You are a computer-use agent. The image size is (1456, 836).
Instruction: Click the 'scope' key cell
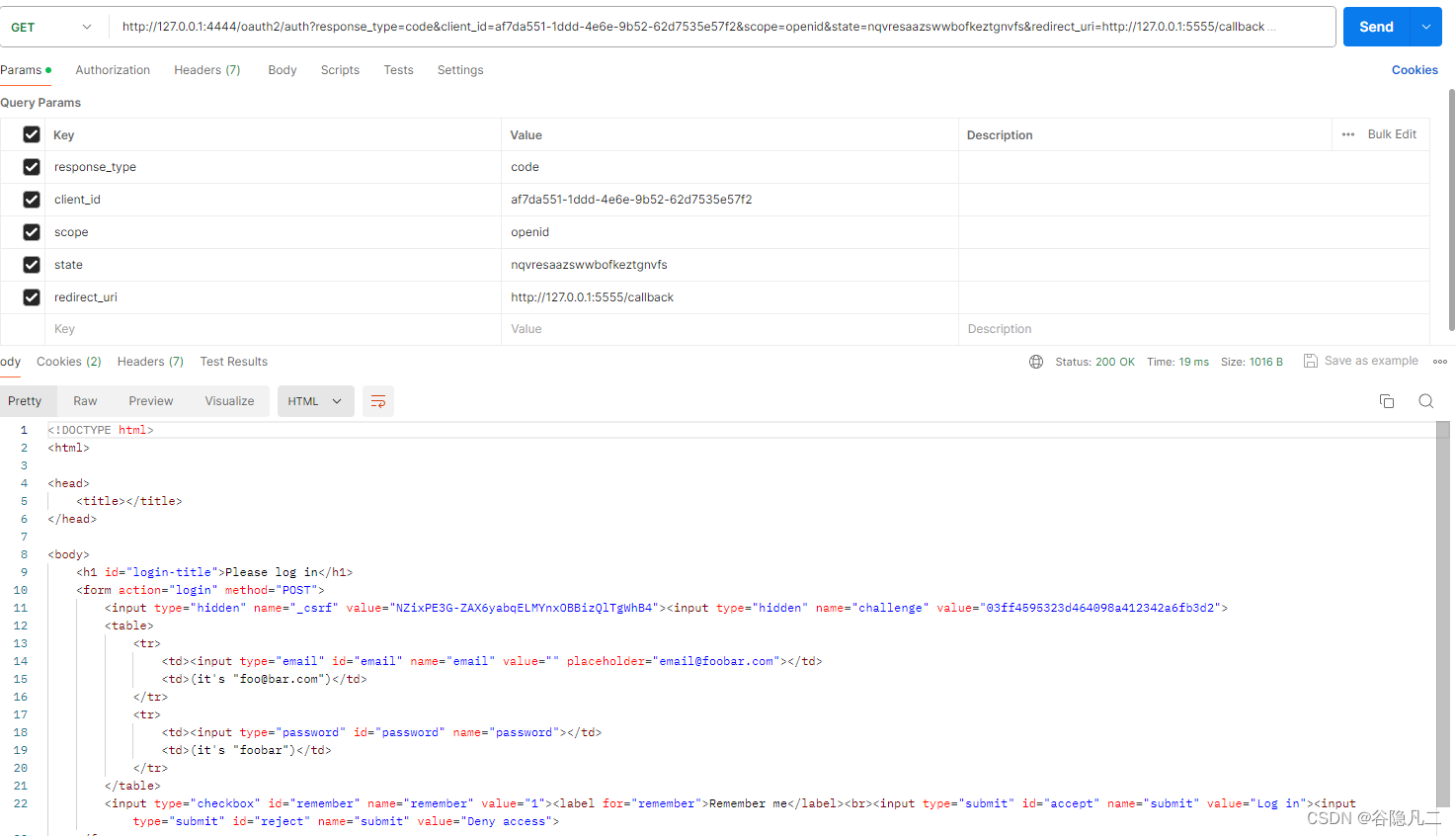(273, 232)
